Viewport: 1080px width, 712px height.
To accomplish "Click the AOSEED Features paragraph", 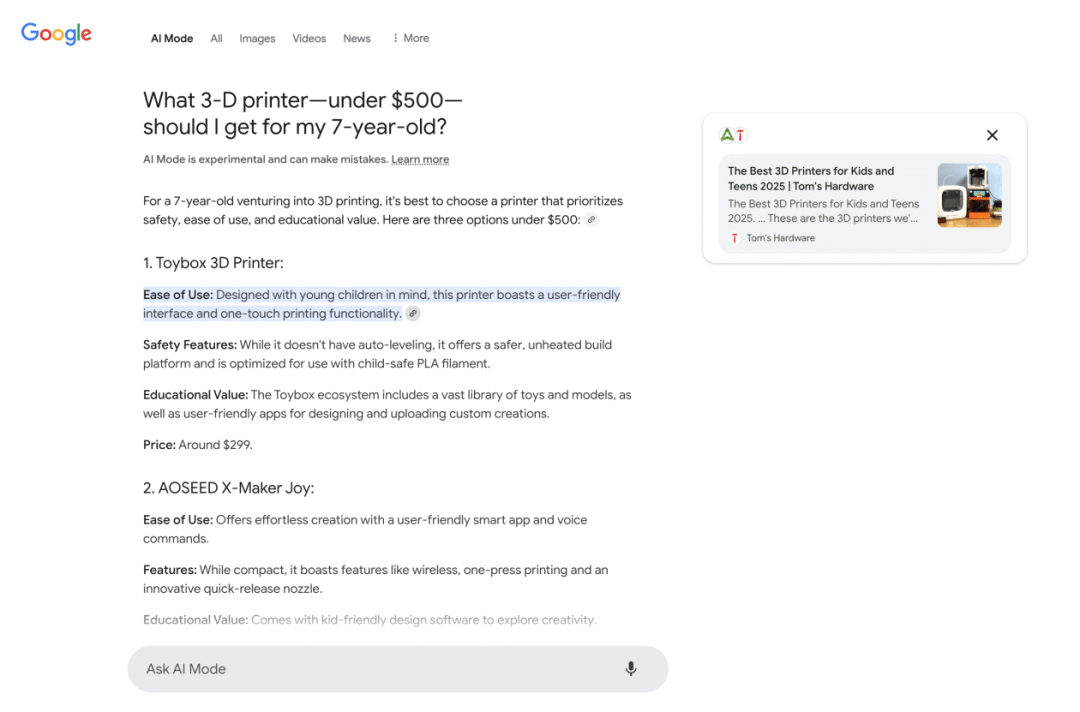I will click(375, 579).
